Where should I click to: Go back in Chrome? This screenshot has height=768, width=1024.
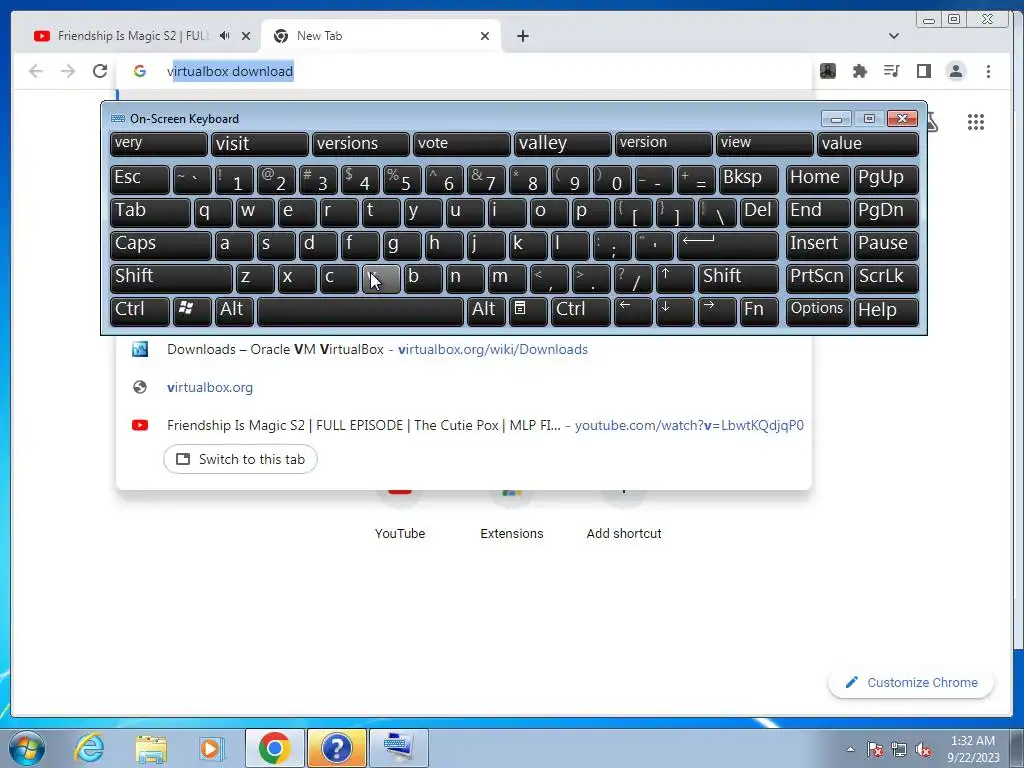click(36, 71)
